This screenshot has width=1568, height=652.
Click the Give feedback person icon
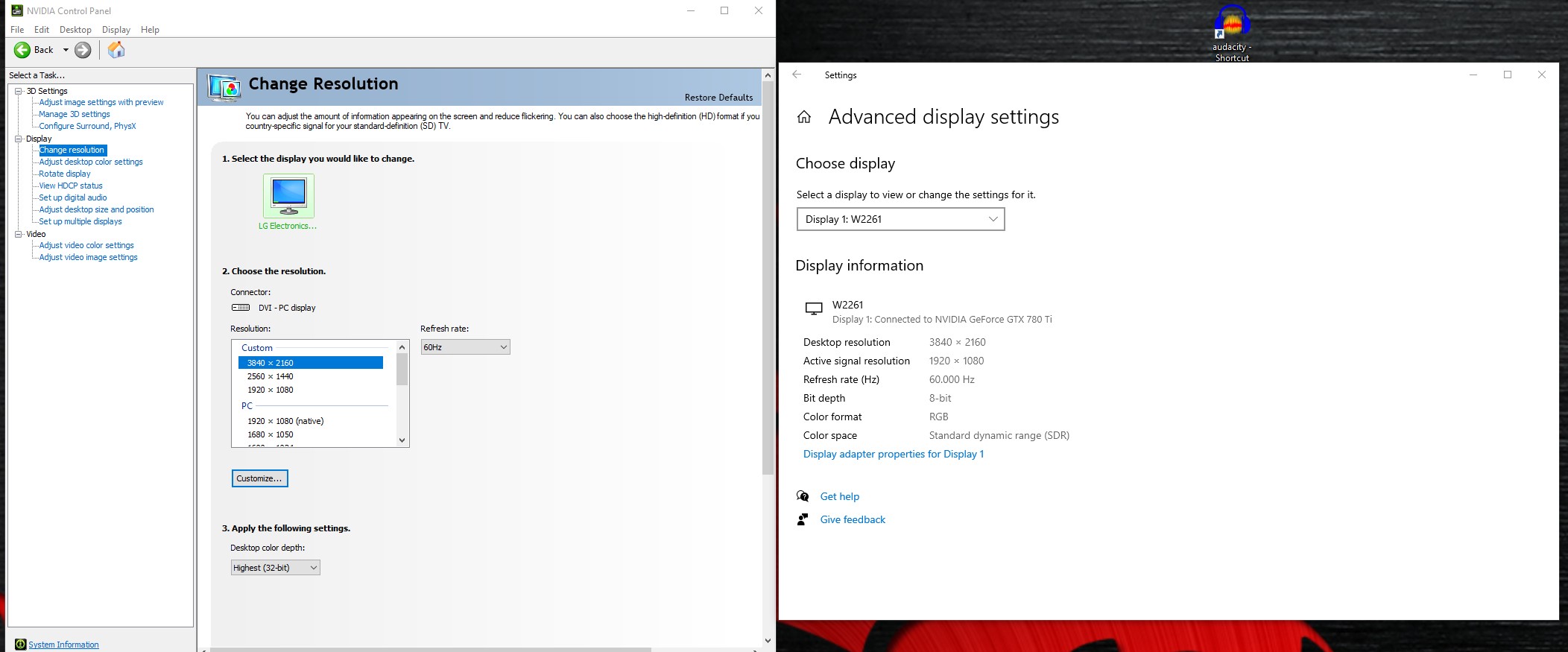803,519
